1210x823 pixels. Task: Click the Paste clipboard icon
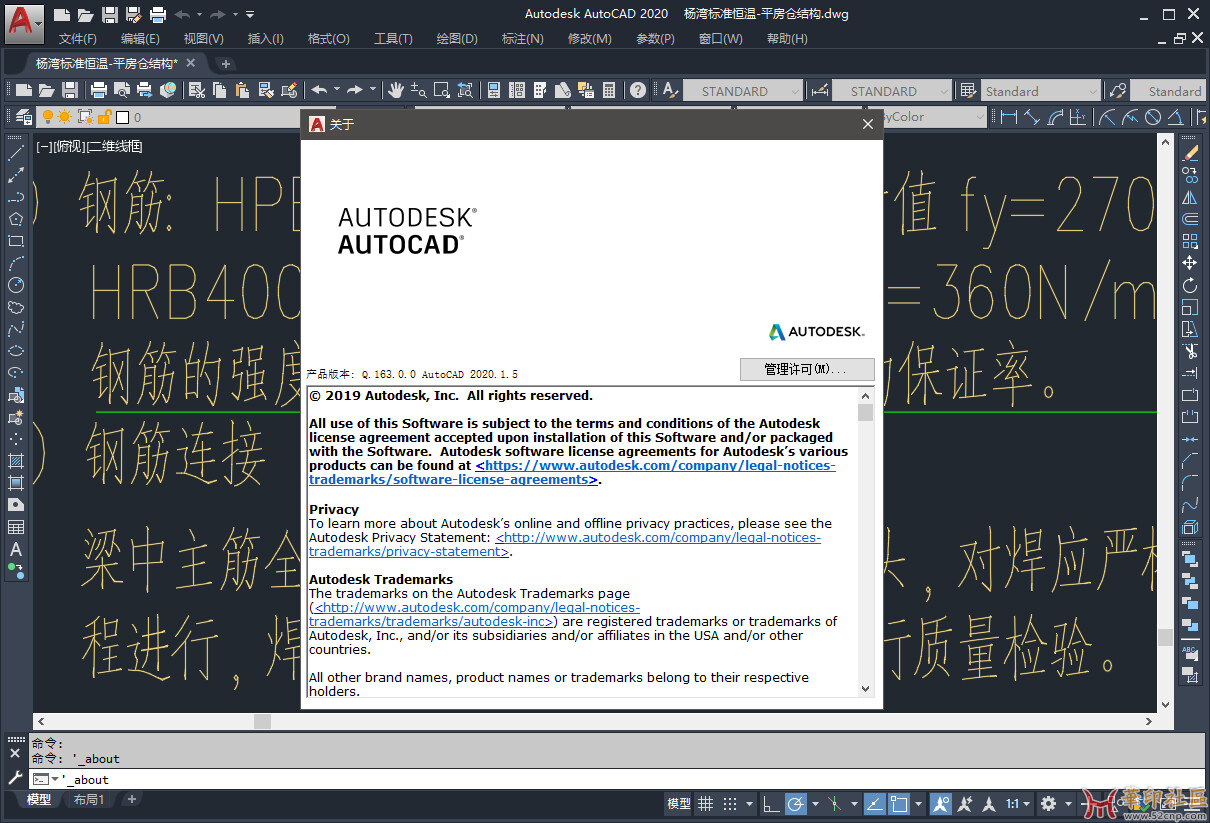242,90
